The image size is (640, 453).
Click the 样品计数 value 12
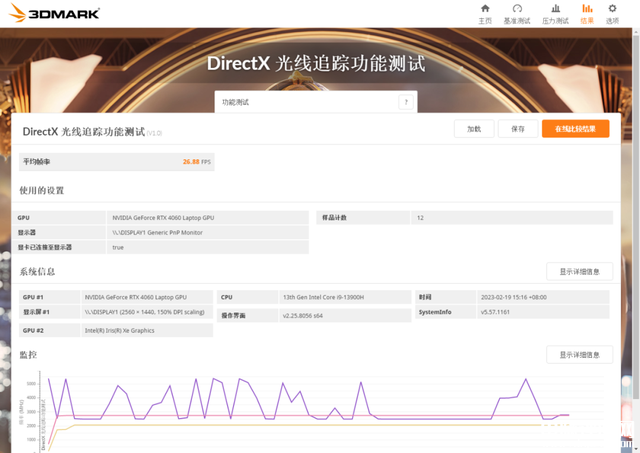coord(420,218)
